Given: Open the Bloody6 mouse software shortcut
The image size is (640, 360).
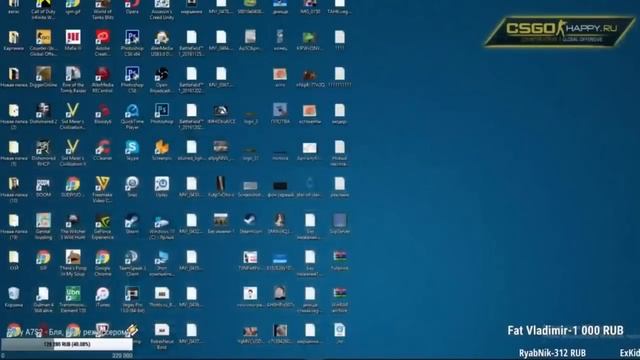Looking at the screenshot, I should point(102,113).
